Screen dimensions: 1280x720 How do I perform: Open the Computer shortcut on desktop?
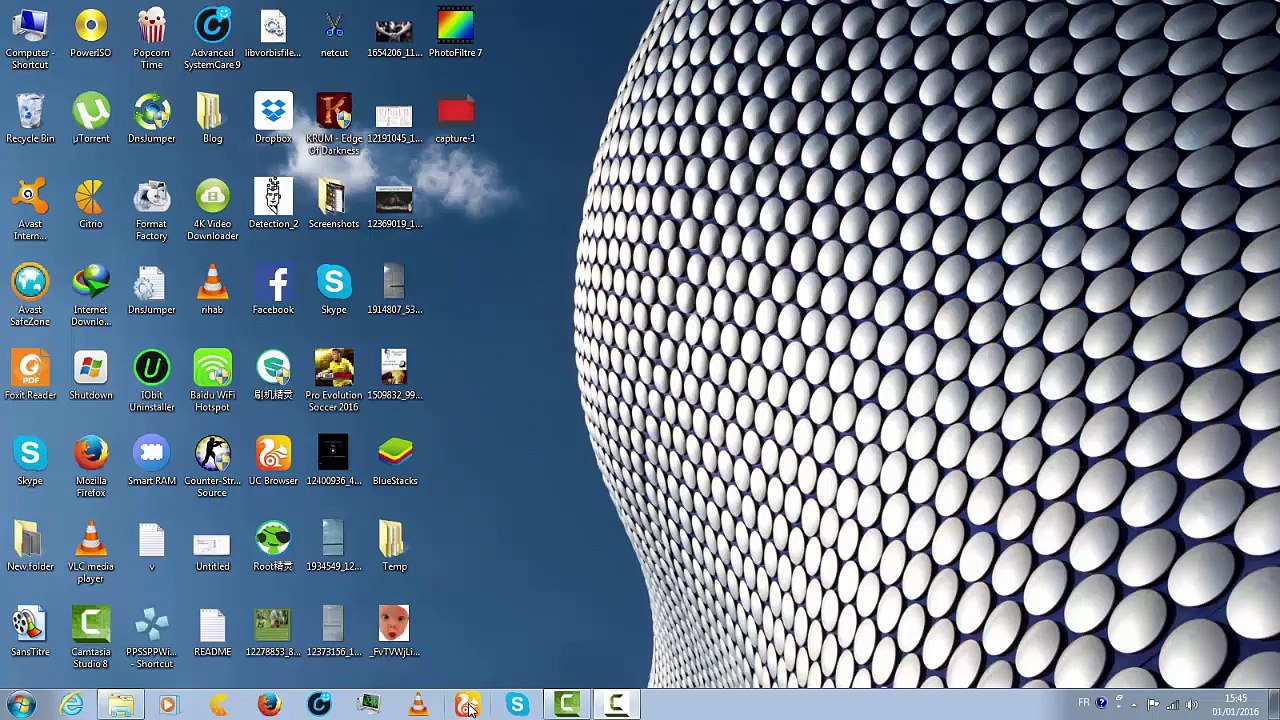click(x=30, y=38)
